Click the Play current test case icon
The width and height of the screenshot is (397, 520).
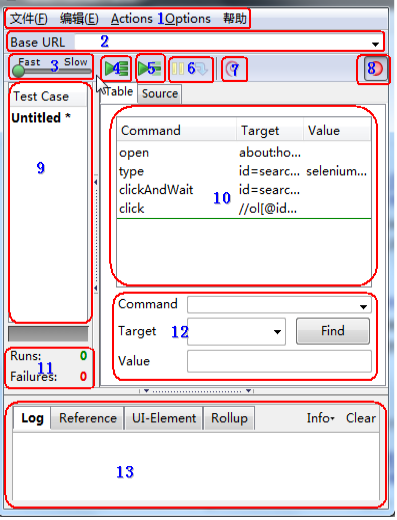coord(150,69)
